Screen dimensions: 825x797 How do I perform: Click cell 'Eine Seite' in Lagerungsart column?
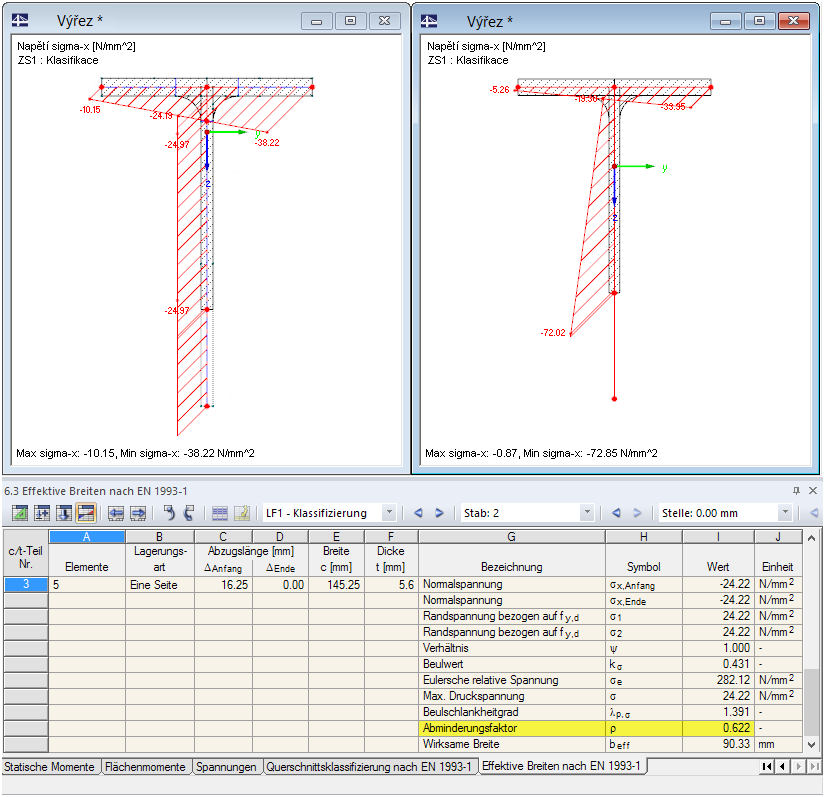click(x=159, y=584)
